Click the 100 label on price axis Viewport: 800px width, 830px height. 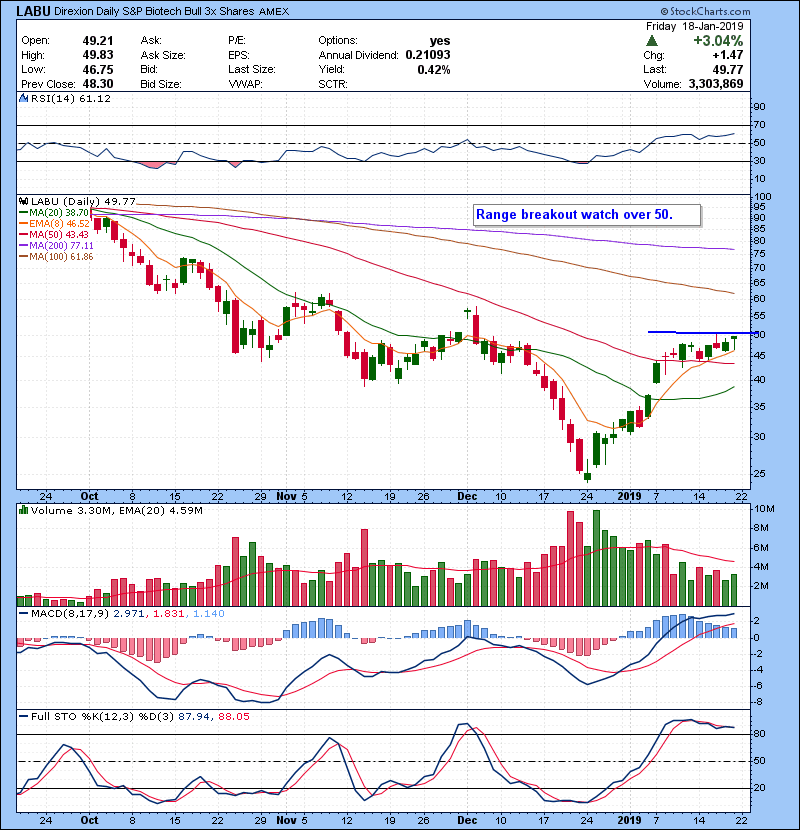click(763, 196)
